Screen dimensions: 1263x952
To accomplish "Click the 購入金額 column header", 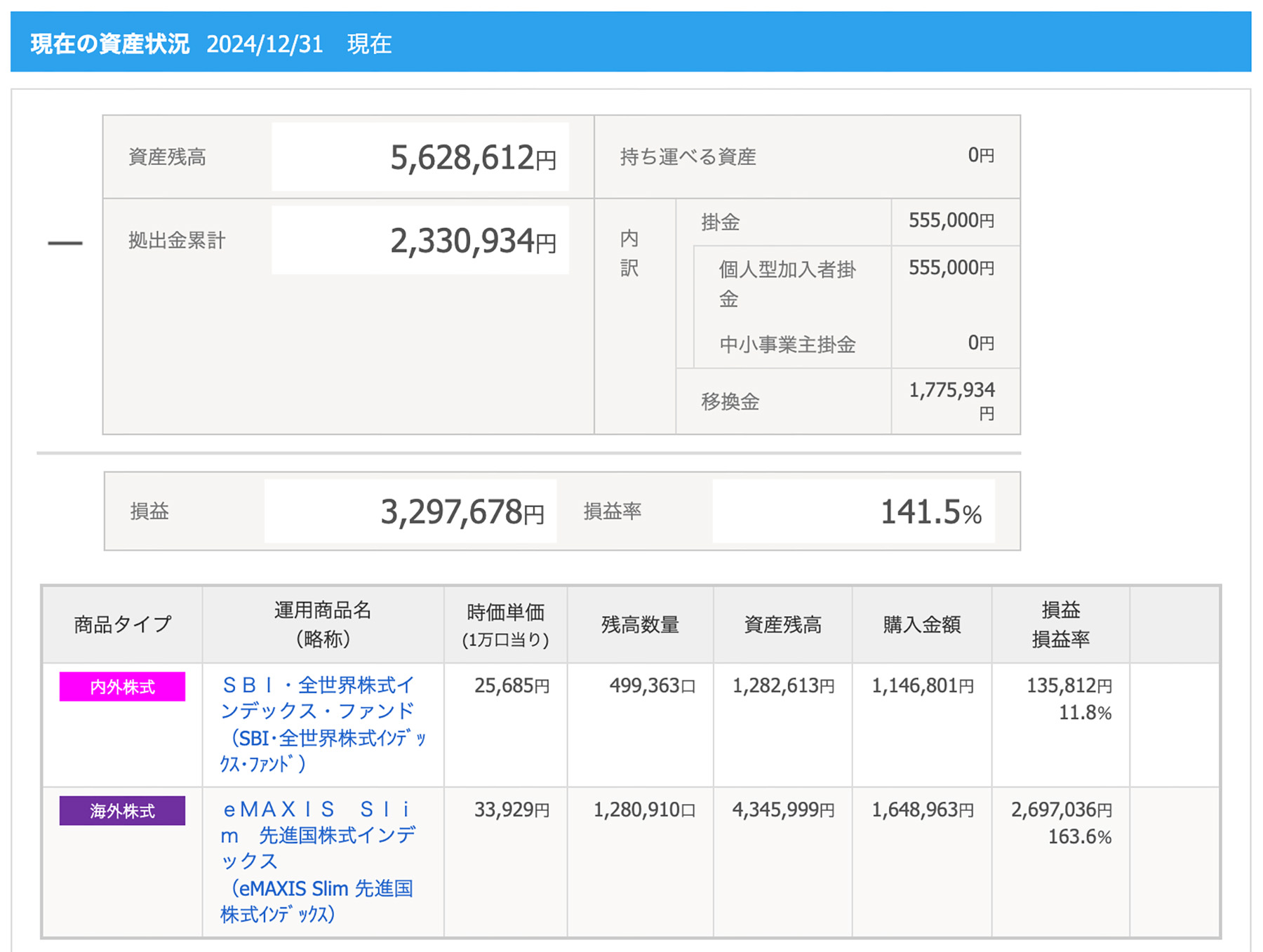I will [921, 624].
